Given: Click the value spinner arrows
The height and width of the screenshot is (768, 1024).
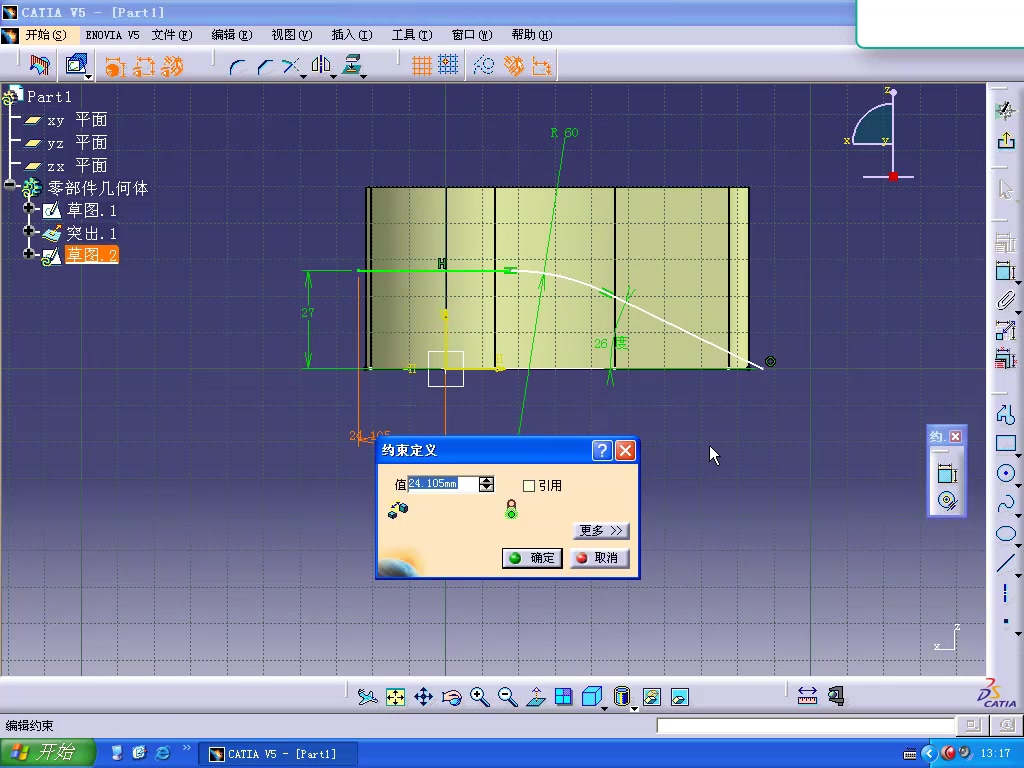Looking at the screenshot, I should coord(487,484).
